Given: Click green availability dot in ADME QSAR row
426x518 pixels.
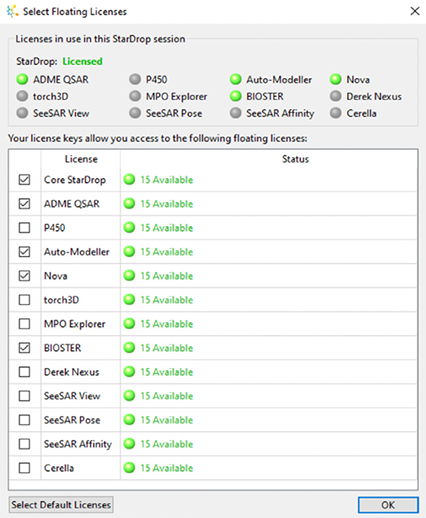Looking at the screenshot, I should (129, 203).
